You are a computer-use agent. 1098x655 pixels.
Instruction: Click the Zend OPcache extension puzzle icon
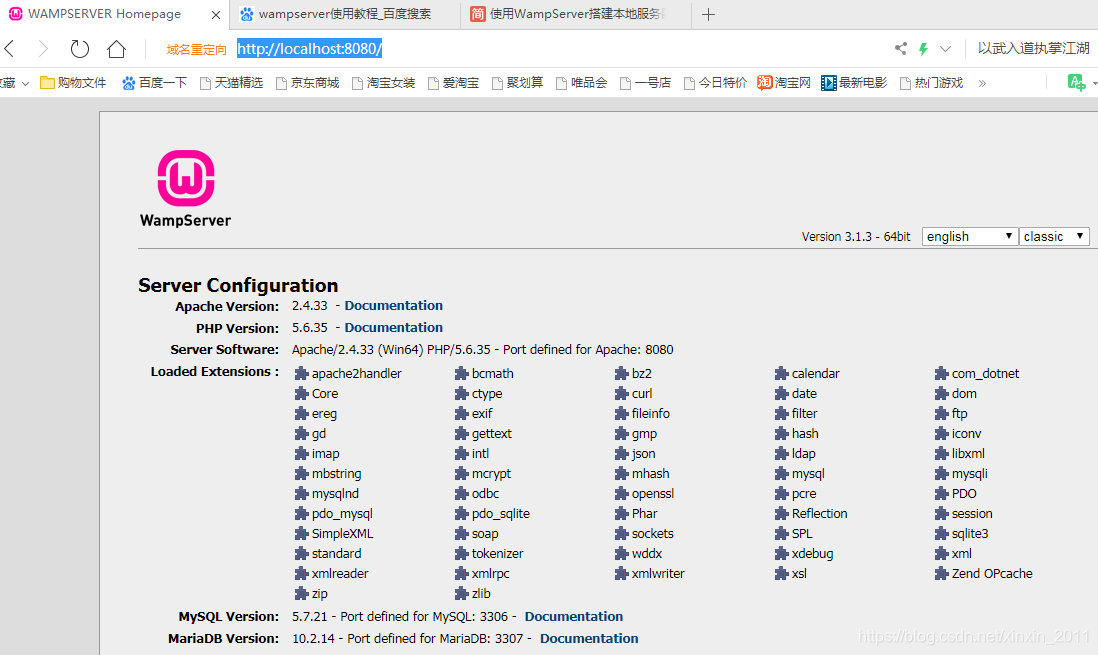[x=941, y=573]
